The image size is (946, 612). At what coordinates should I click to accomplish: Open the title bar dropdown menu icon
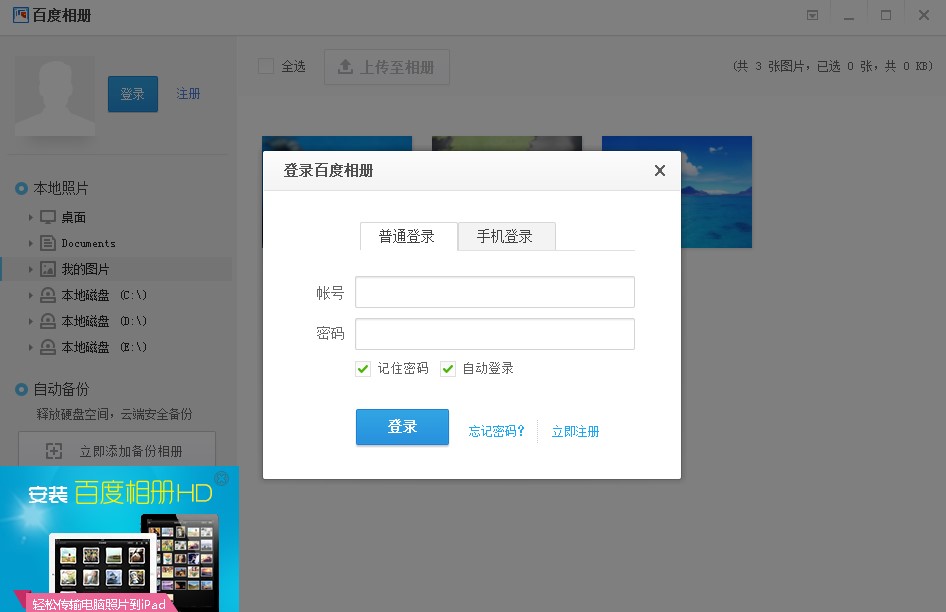813,15
